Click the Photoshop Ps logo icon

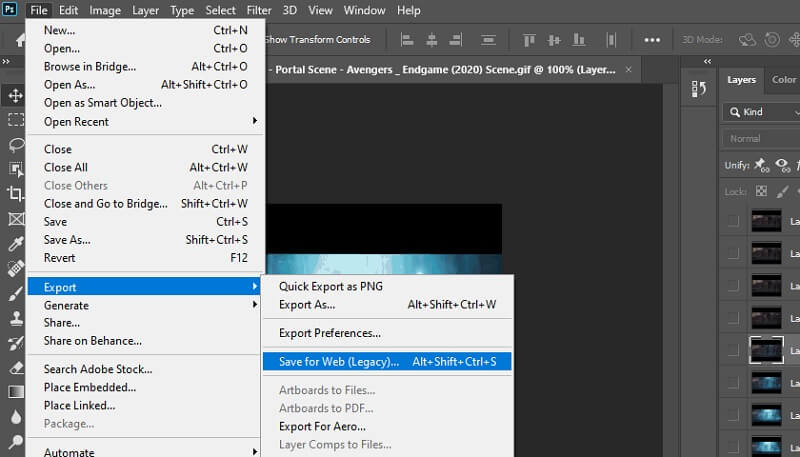tap(10, 9)
